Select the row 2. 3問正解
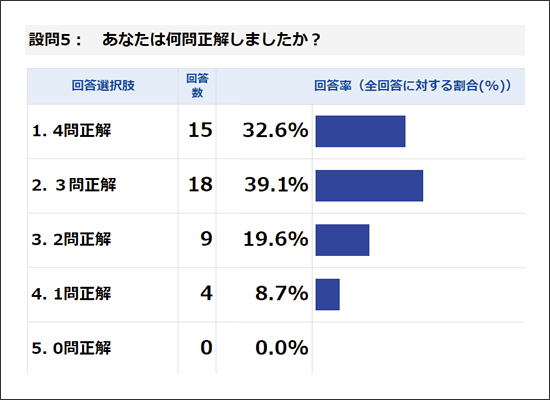The height and width of the screenshot is (400, 550). point(276,186)
